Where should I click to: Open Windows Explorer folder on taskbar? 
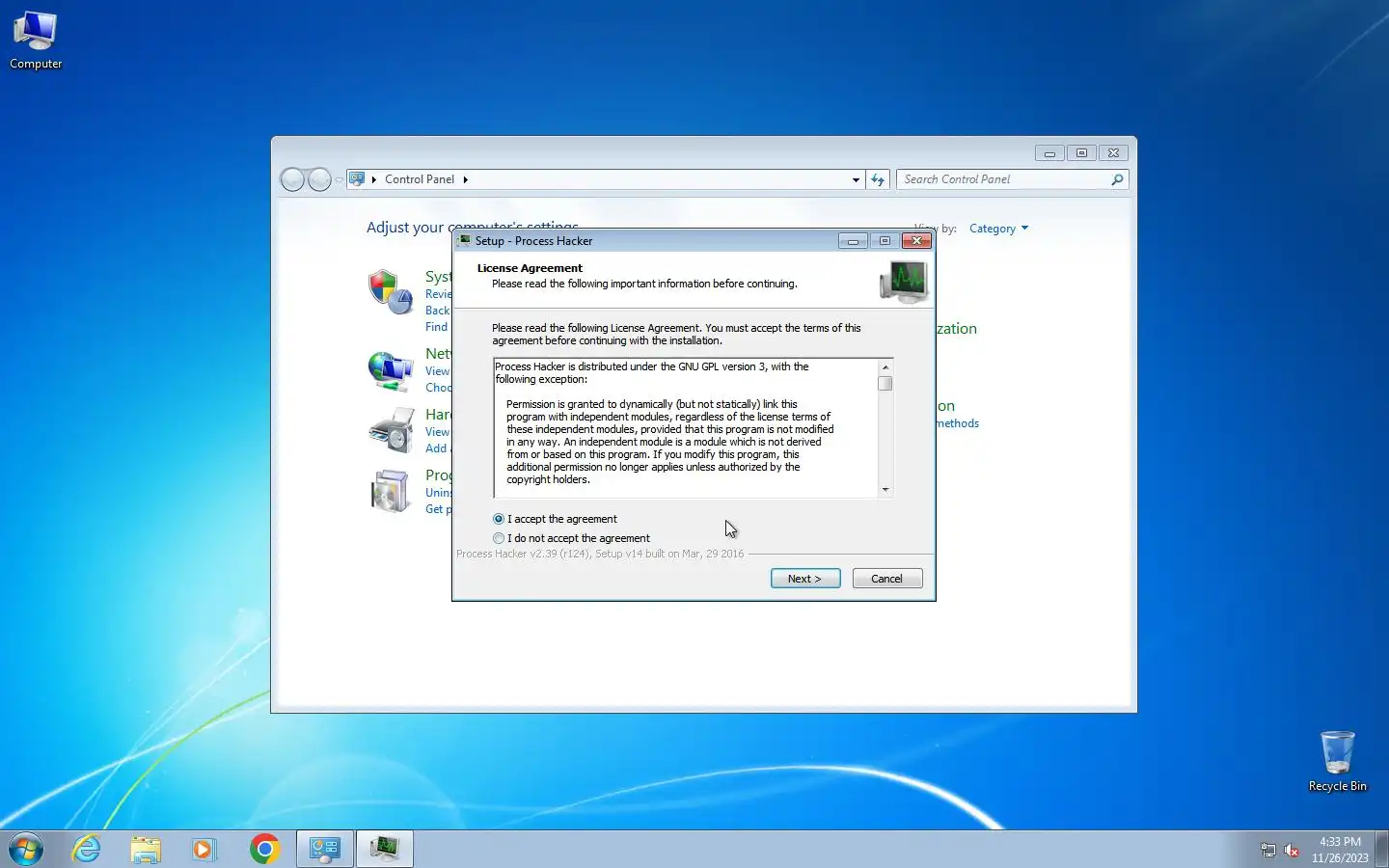pyautogui.click(x=146, y=849)
